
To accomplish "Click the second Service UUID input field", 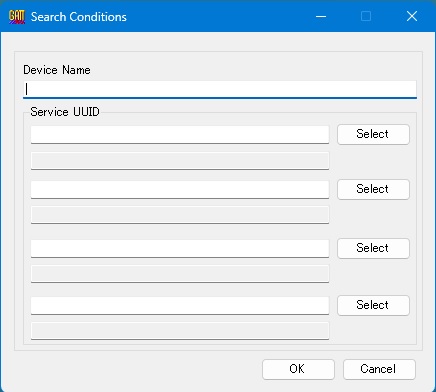I will point(180,190).
